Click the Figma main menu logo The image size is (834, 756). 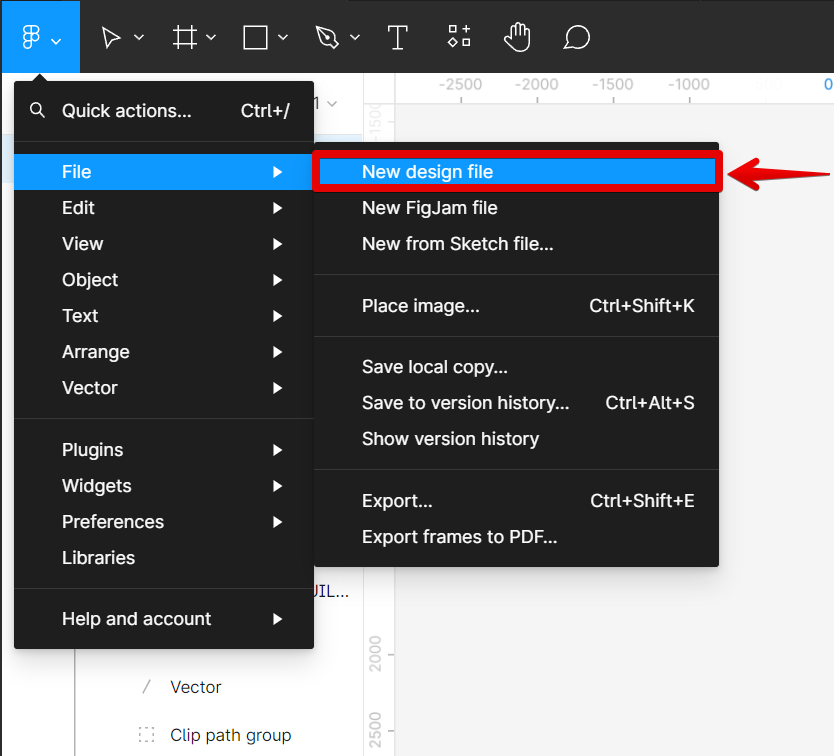tap(31, 38)
